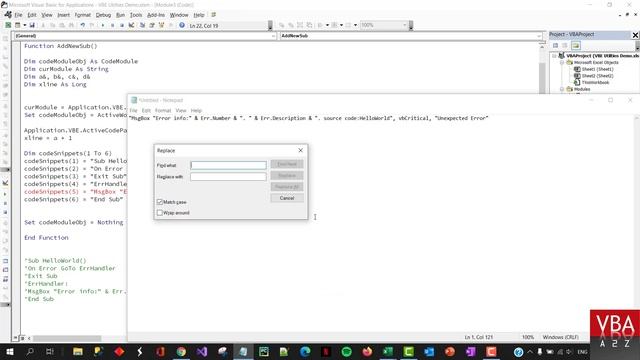
Task: Open the Debug menu in VBA editor
Action: pyautogui.click(x=103, y=15)
